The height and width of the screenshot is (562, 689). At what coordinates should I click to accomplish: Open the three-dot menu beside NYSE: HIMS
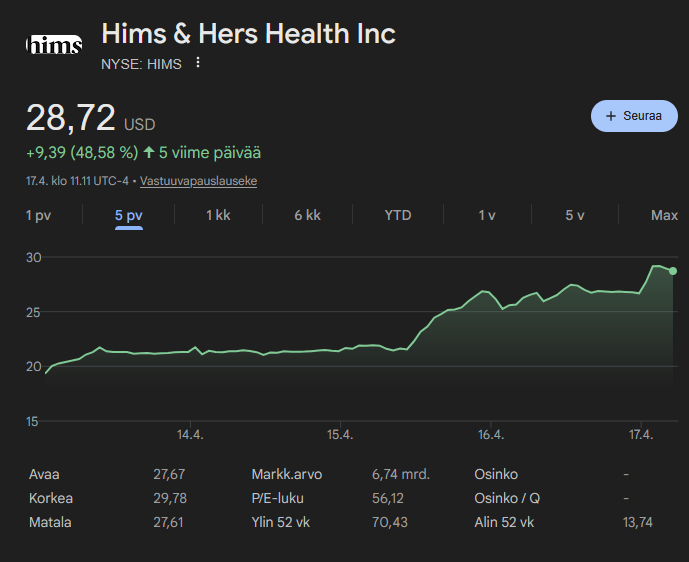pos(198,62)
